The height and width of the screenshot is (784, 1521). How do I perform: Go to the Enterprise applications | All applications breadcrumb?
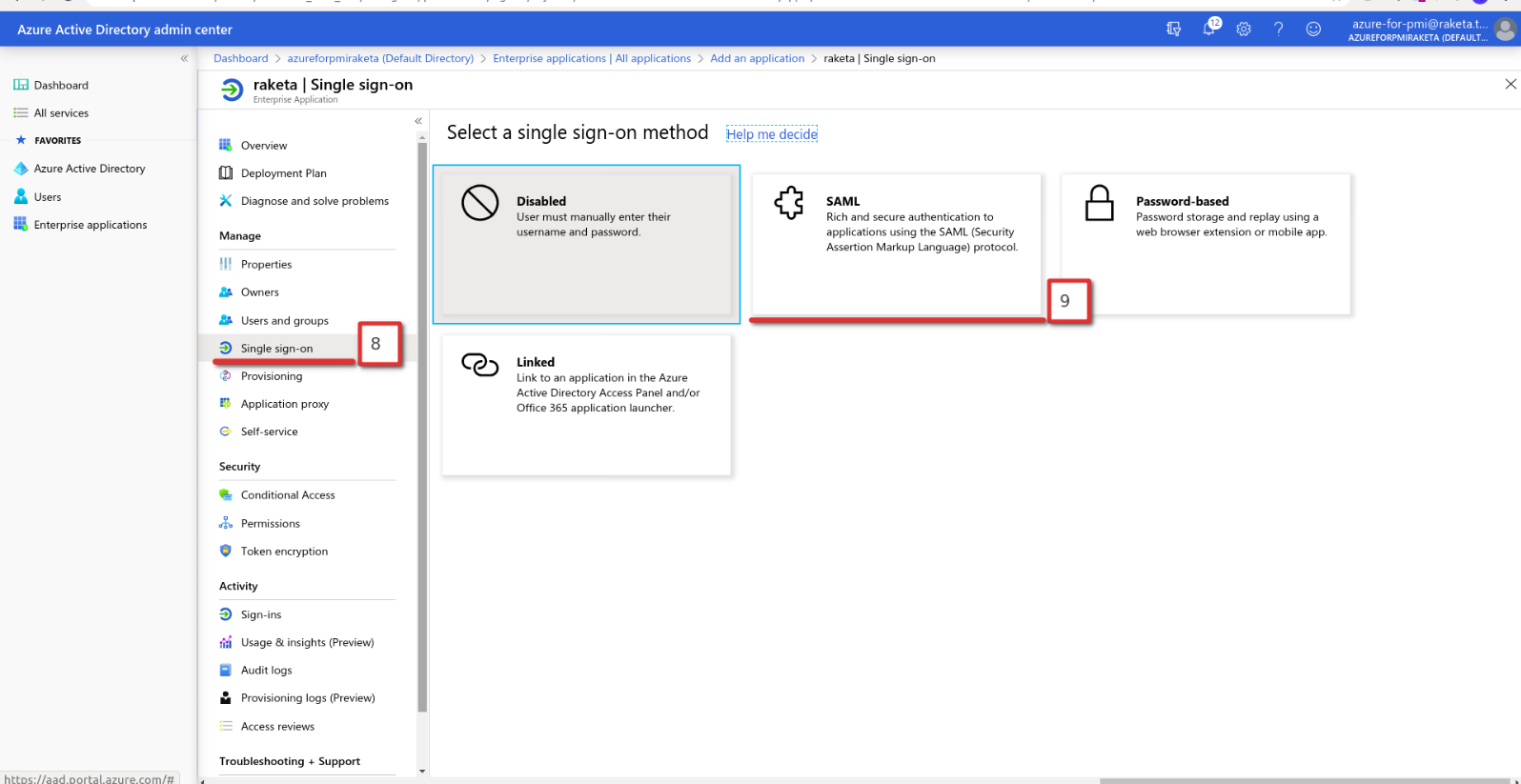[592, 58]
